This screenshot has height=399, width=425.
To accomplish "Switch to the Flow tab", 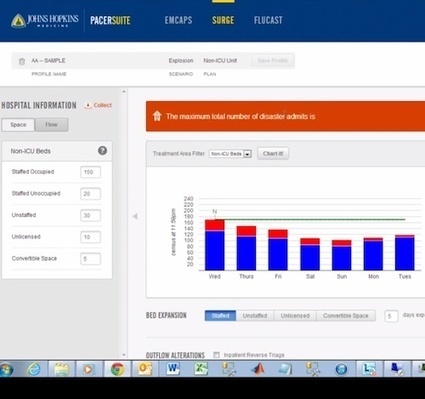I will point(51,125).
